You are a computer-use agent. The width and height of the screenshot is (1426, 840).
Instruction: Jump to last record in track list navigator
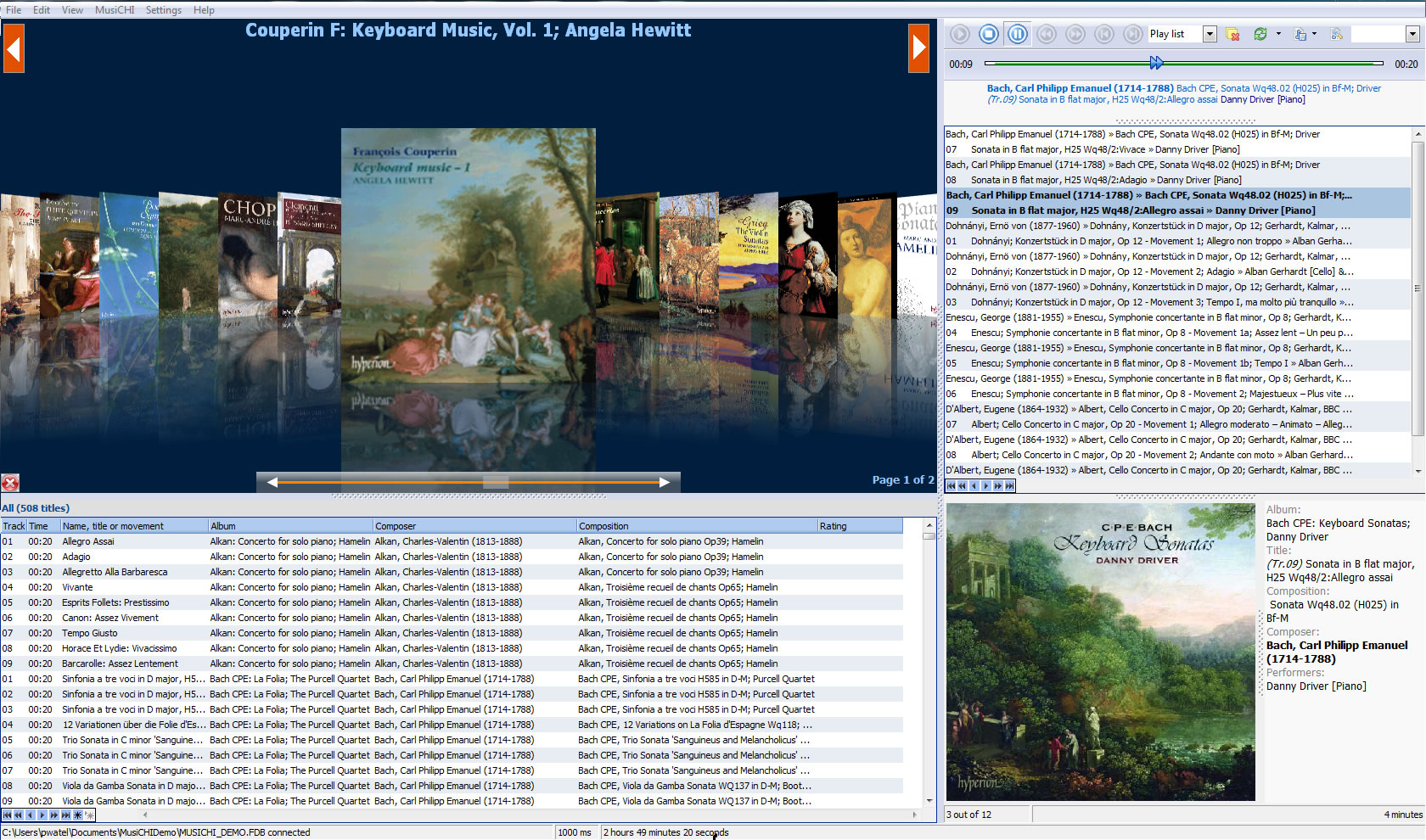click(65, 815)
